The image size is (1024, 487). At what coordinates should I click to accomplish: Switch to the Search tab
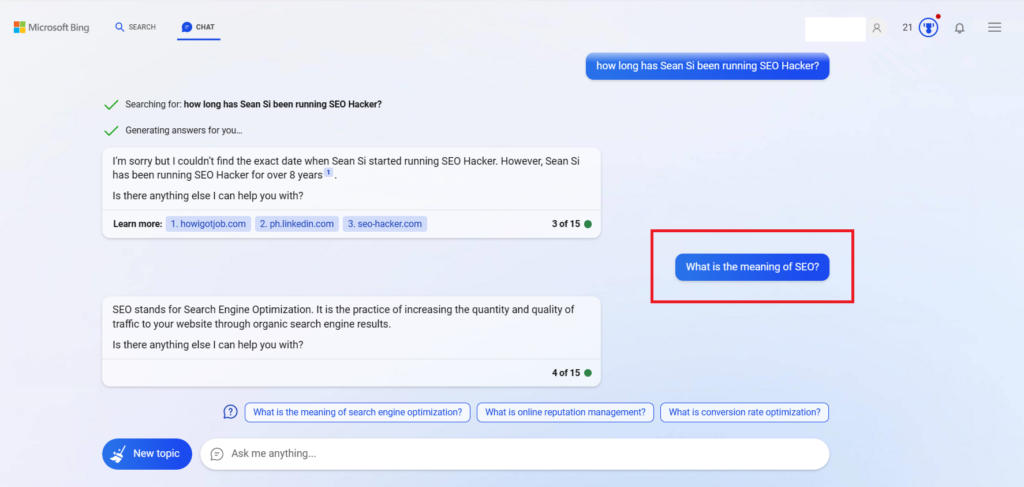click(x=136, y=27)
